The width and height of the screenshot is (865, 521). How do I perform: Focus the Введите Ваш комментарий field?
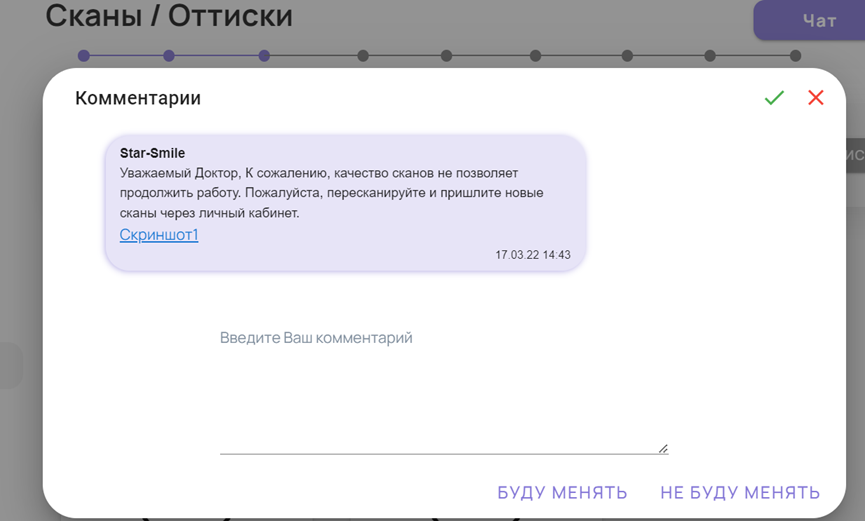point(444,389)
